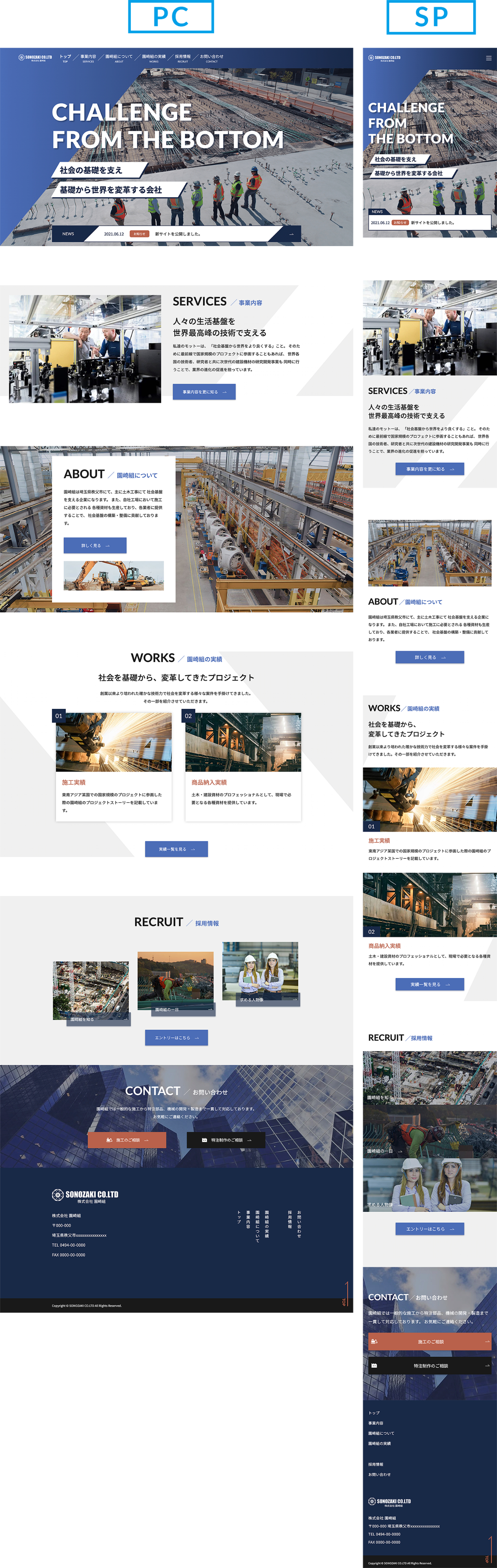The width and height of the screenshot is (497, 1568).
Task: Click the SONOZAKI logo in the SP header
Action: tap(384, 58)
